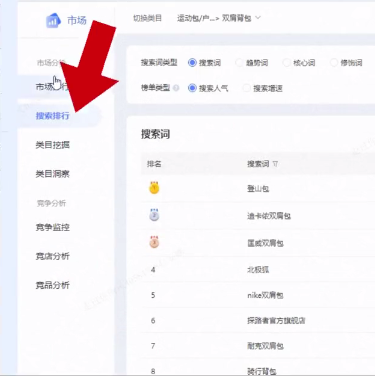Screen dimensions: 375x376
Task: Click the 搜索词 section heading
Action: click(155, 134)
